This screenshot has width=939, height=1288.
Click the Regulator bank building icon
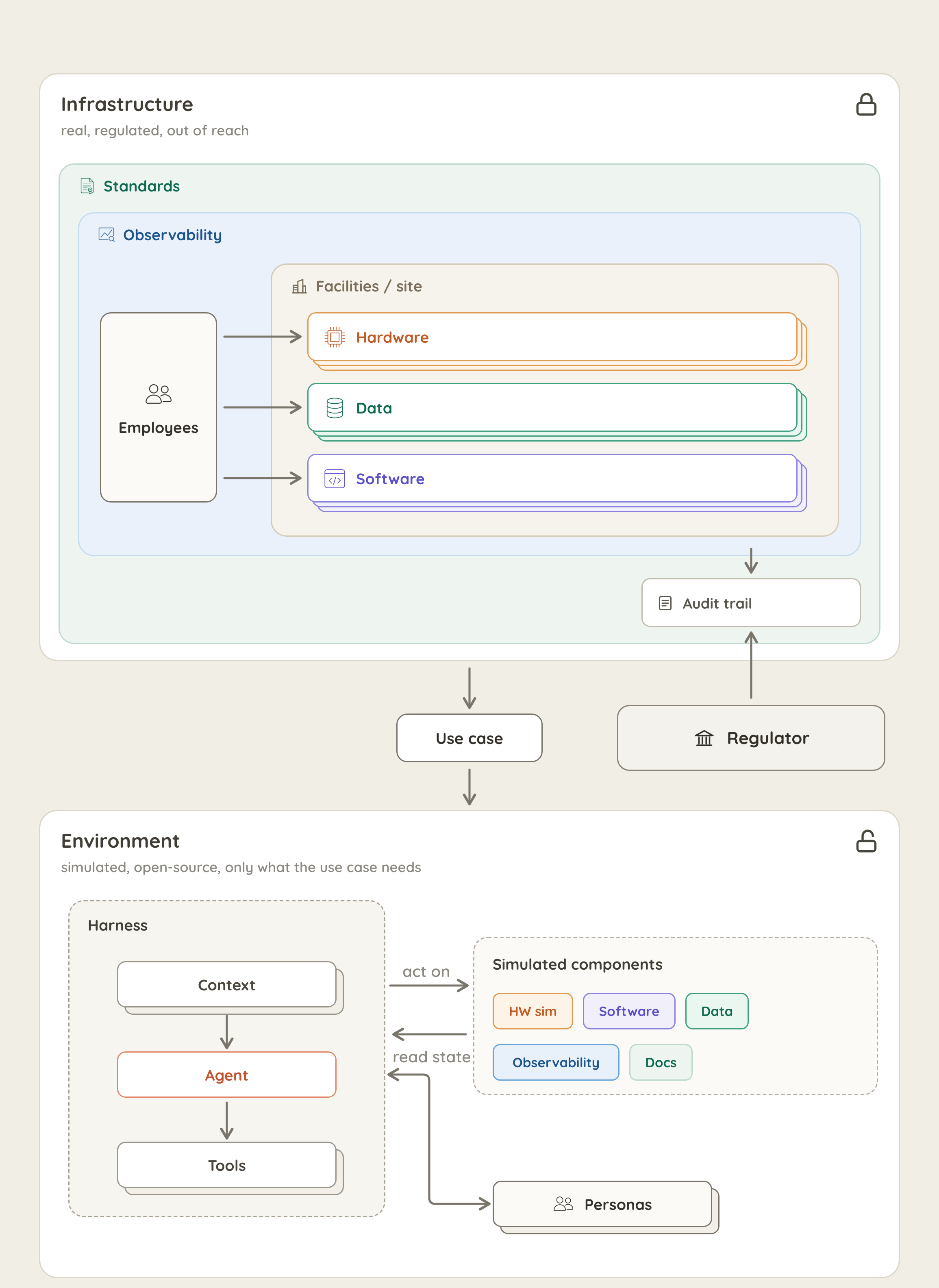coord(704,738)
